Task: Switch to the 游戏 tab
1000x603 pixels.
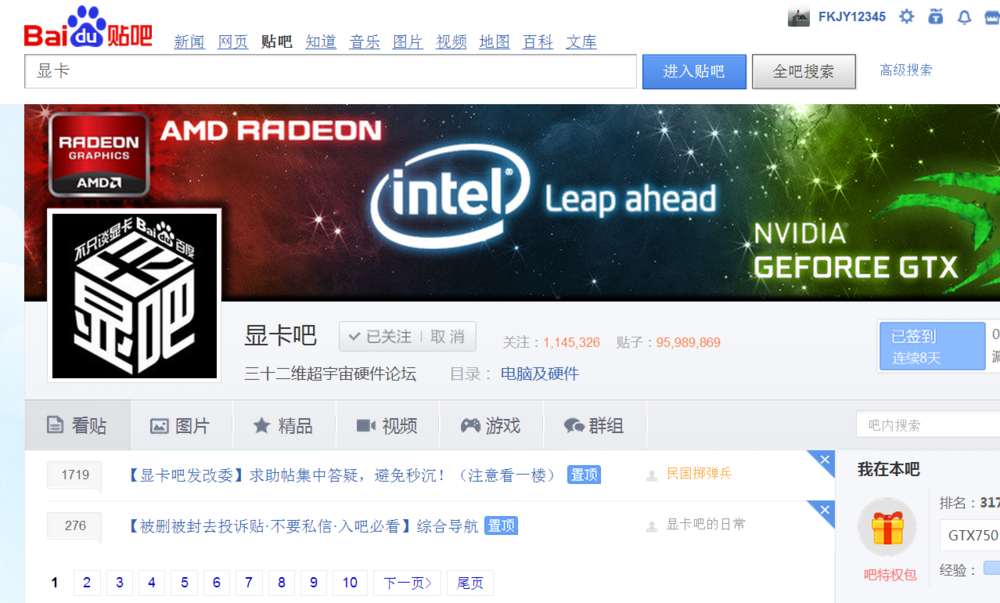Action: (x=491, y=426)
